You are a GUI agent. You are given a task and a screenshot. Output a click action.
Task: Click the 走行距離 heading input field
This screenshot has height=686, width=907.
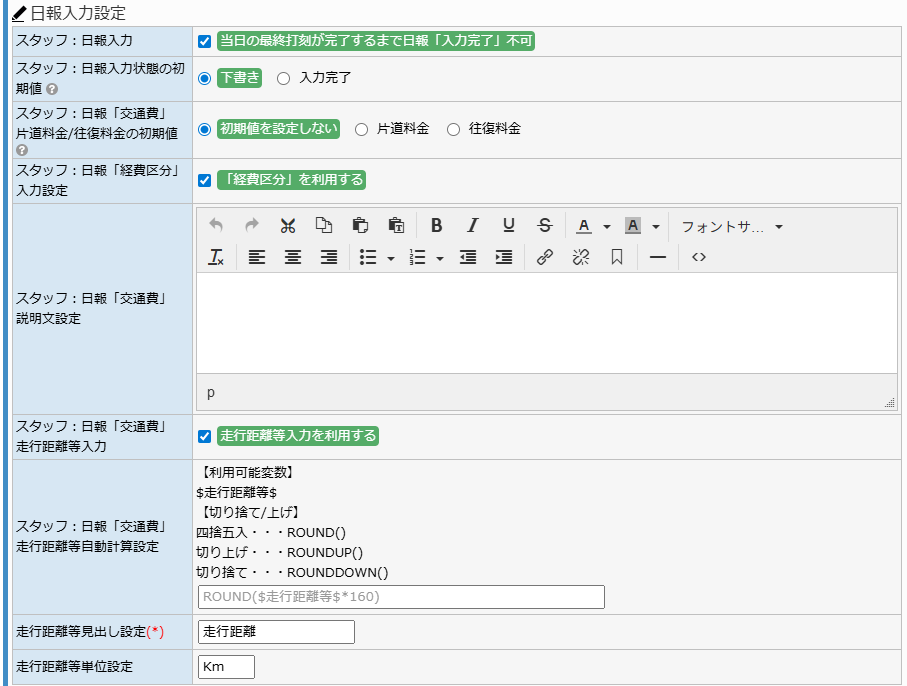(276, 632)
